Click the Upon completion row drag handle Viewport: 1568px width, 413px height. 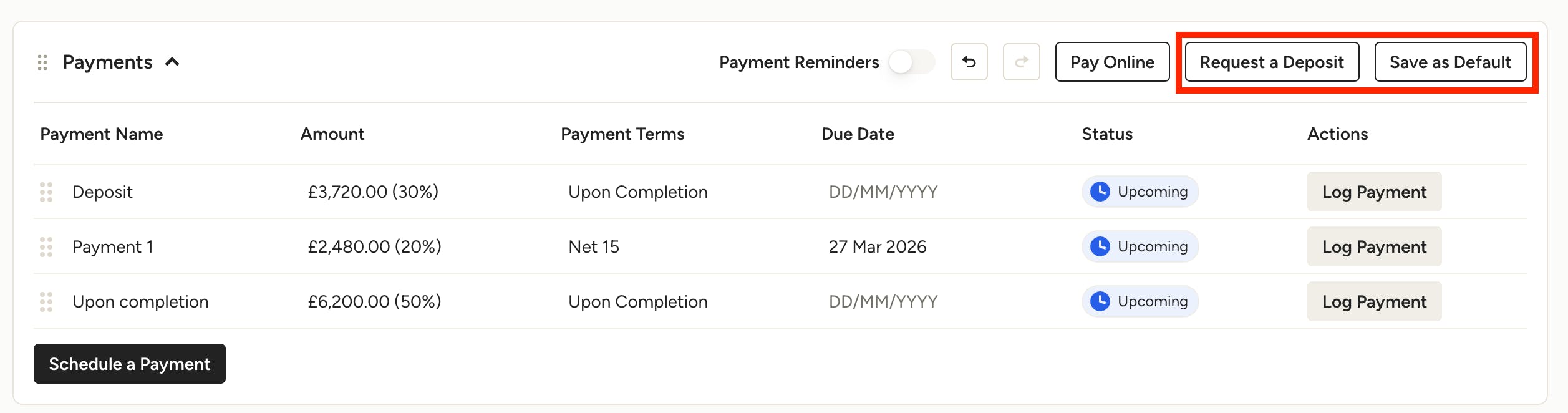tap(46, 302)
